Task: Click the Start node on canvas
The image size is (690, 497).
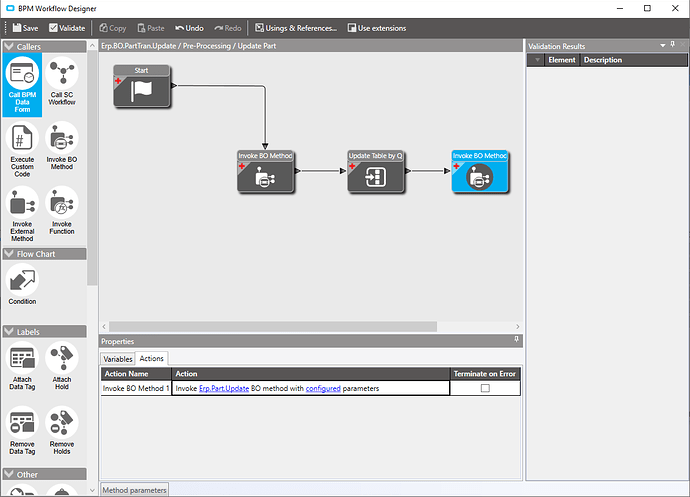Action: (x=141, y=86)
